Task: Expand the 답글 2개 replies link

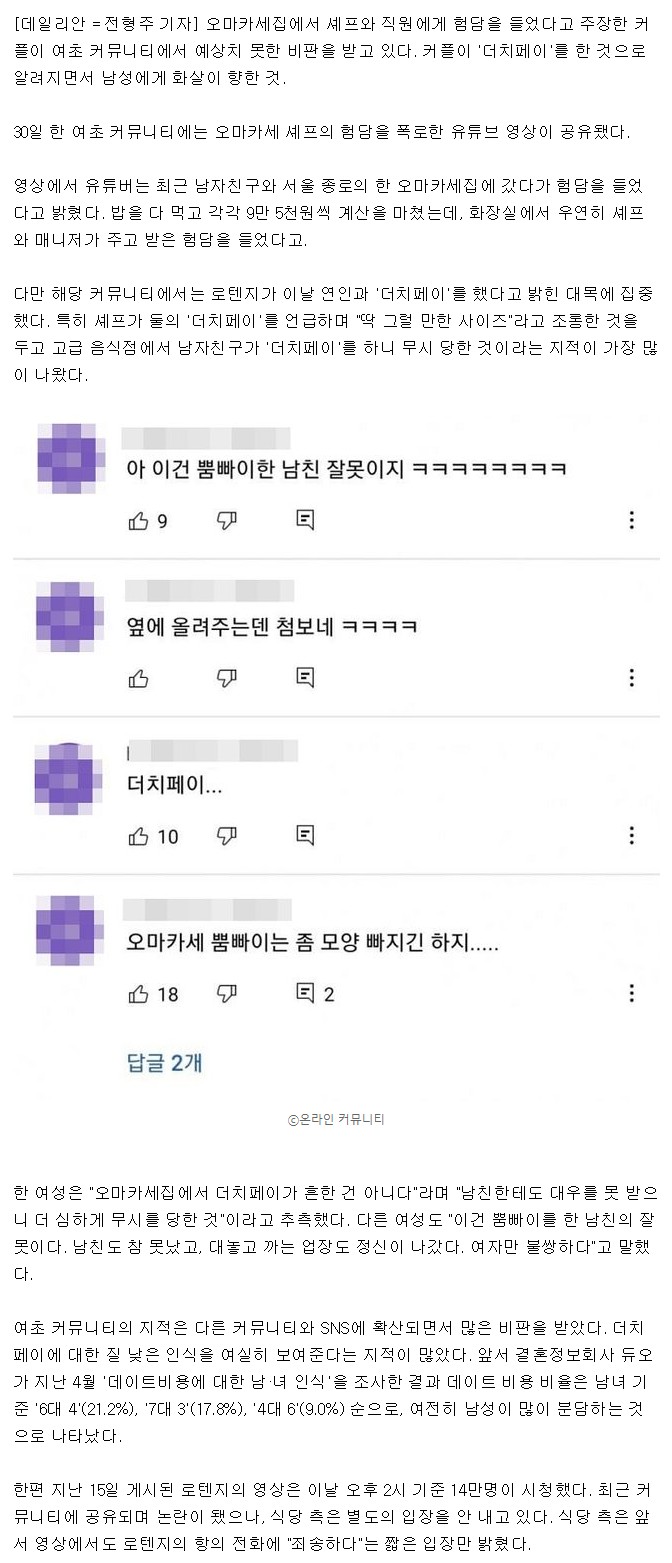Action: pyautogui.click(x=164, y=1062)
